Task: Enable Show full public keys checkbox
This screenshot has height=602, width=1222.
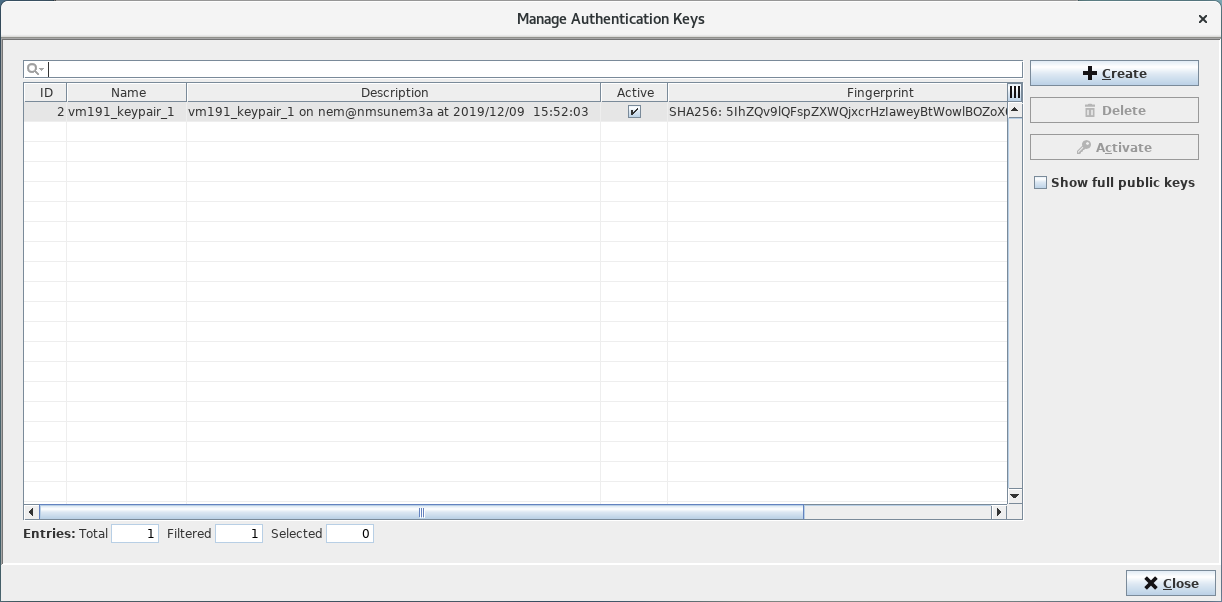Action: pos(1040,183)
